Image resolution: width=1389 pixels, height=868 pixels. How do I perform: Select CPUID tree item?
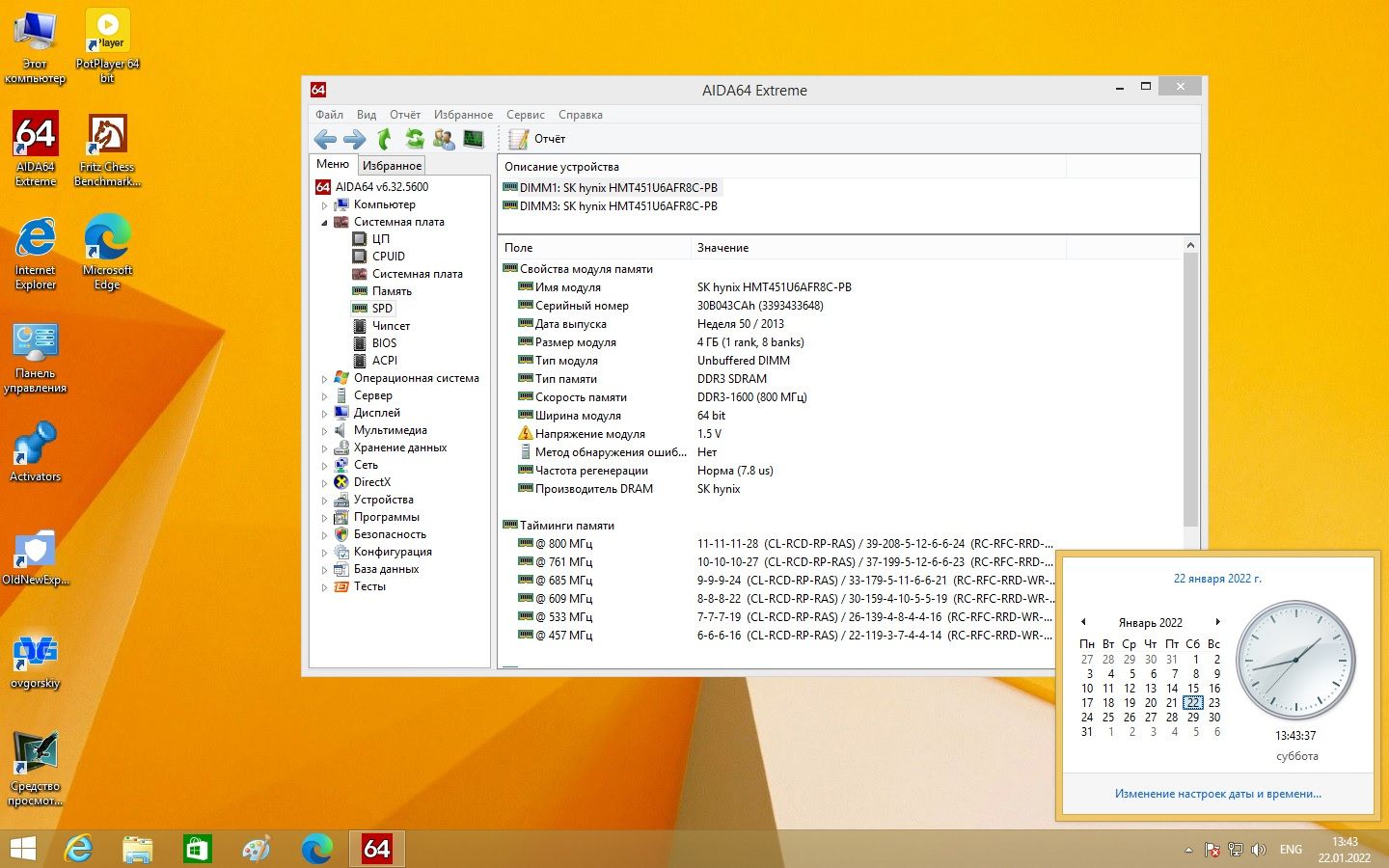[389, 257]
